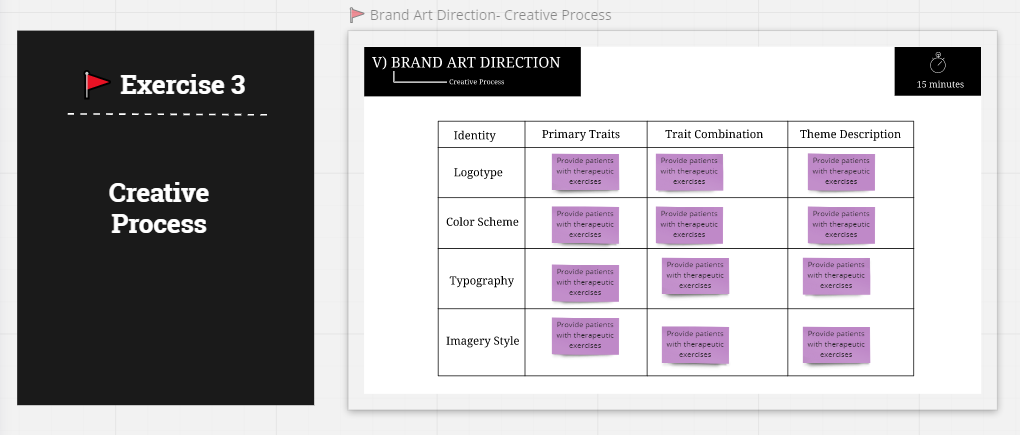Click the stopwatch icon above 15 minutes
The width and height of the screenshot is (1020, 435).
(938, 64)
